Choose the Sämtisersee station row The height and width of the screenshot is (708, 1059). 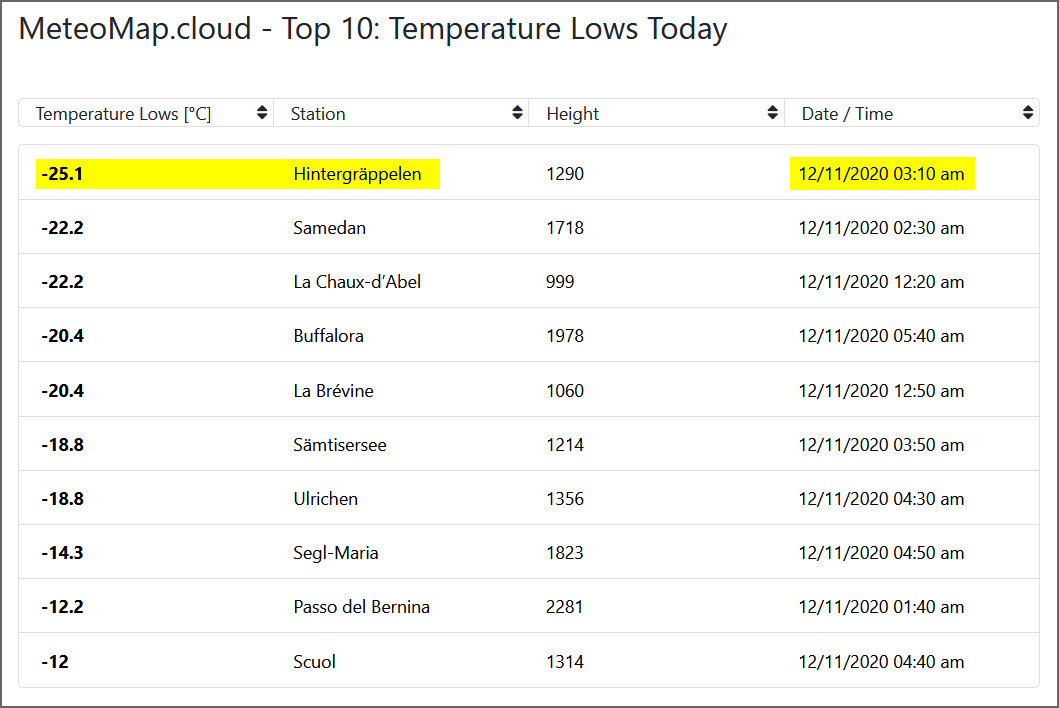point(529,445)
